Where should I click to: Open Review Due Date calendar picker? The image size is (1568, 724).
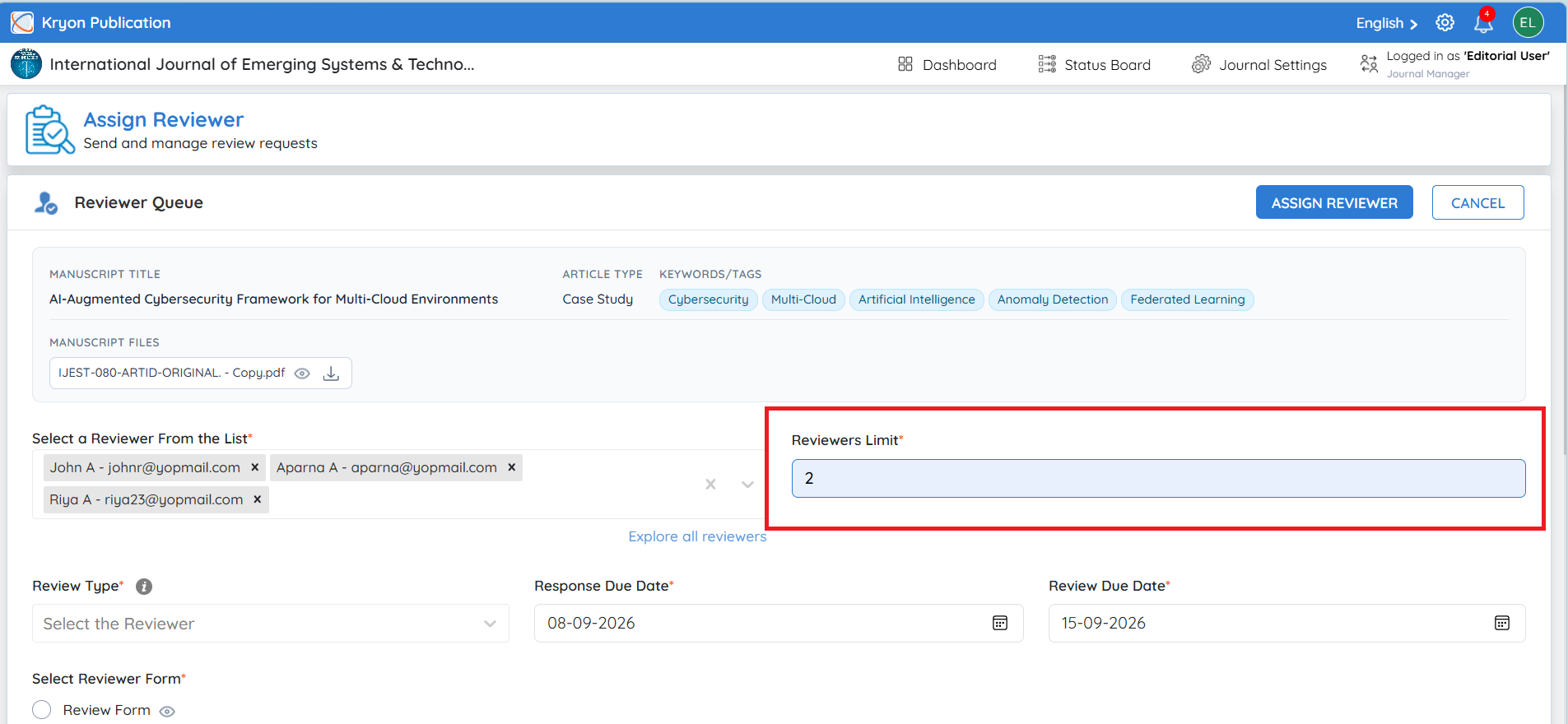point(1502,624)
